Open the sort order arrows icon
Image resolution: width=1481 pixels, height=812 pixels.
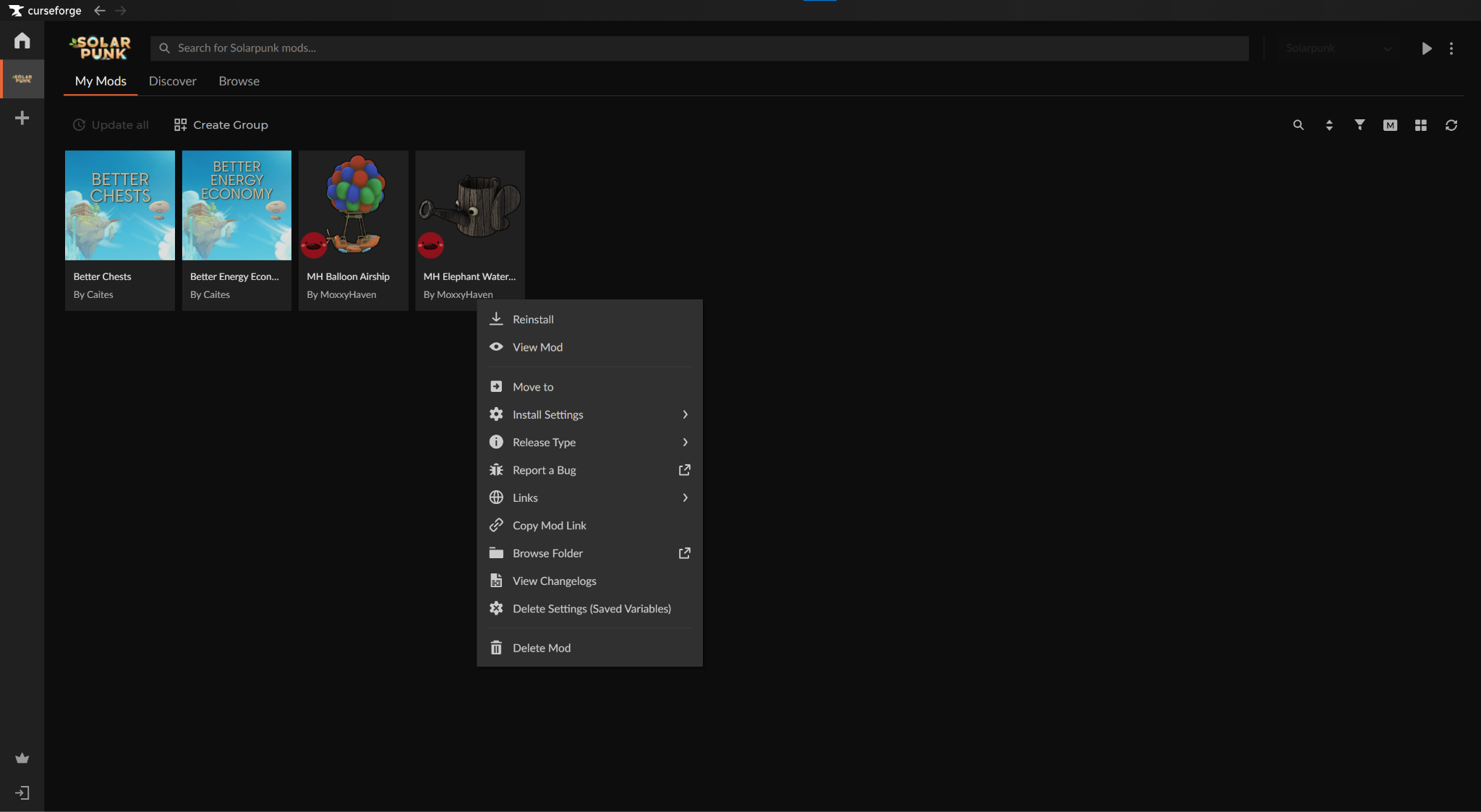(1329, 125)
